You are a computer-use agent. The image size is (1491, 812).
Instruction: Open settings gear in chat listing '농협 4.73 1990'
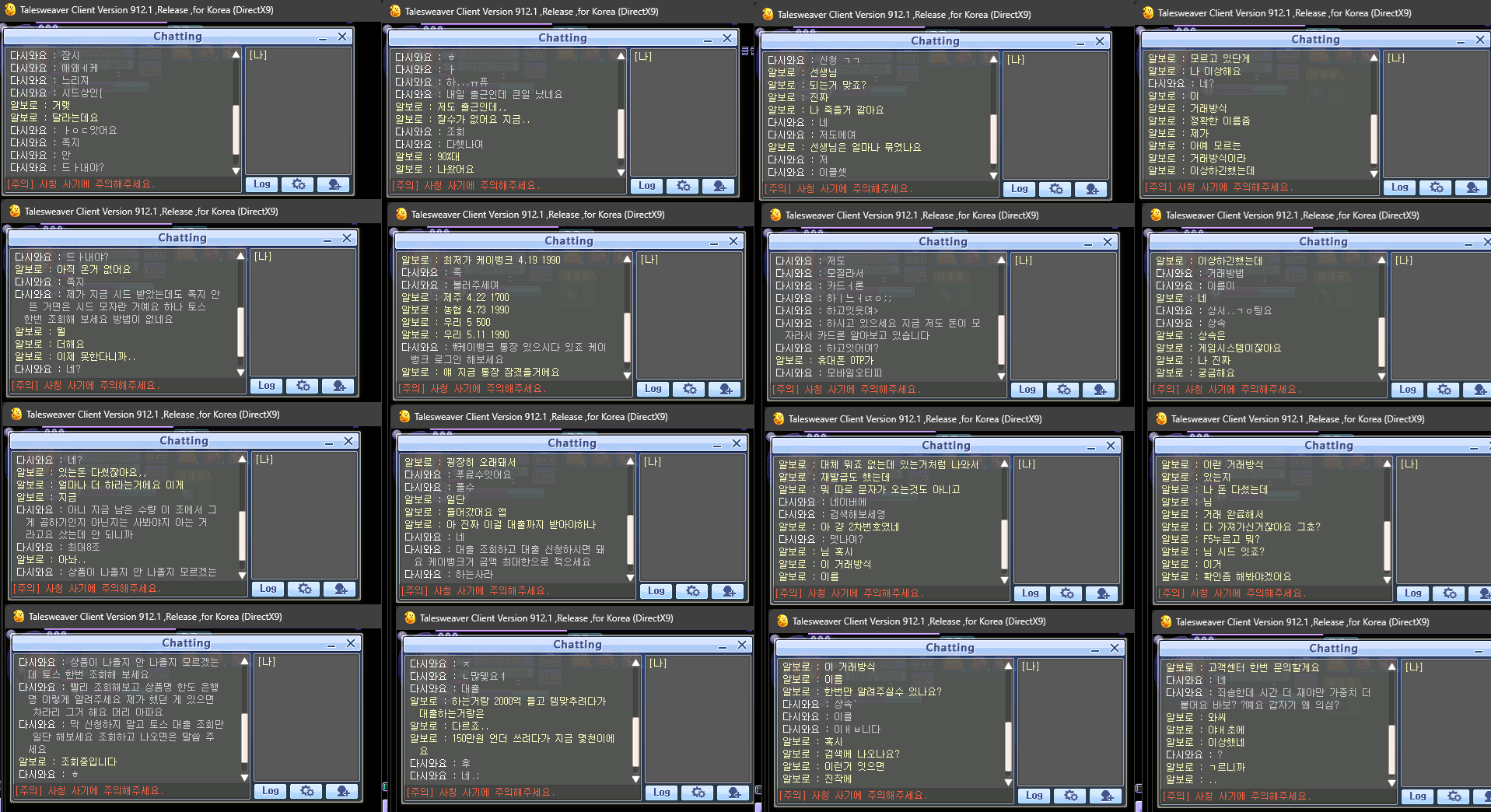(x=689, y=389)
